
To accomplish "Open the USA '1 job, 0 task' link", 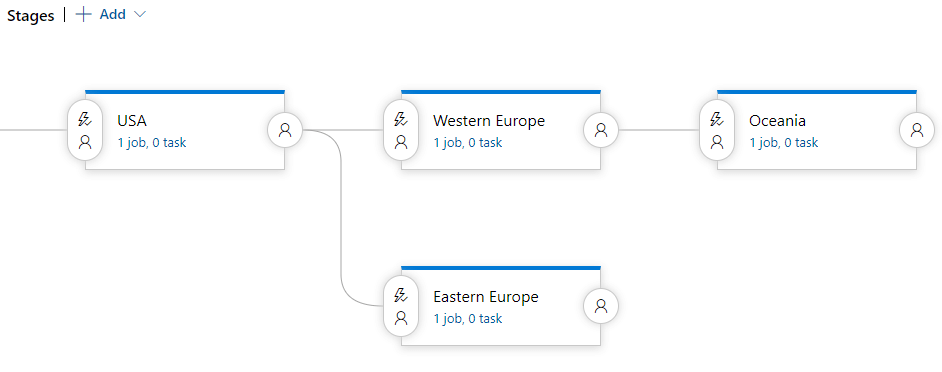I will pos(152,143).
